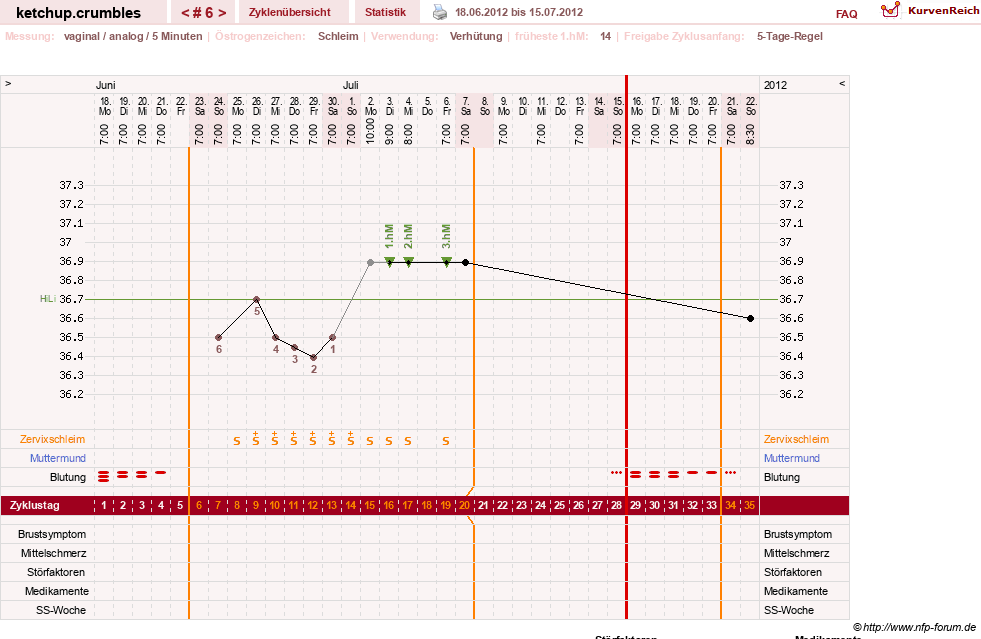Click the printer icon
This screenshot has height=639, width=981.
point(440,12)
